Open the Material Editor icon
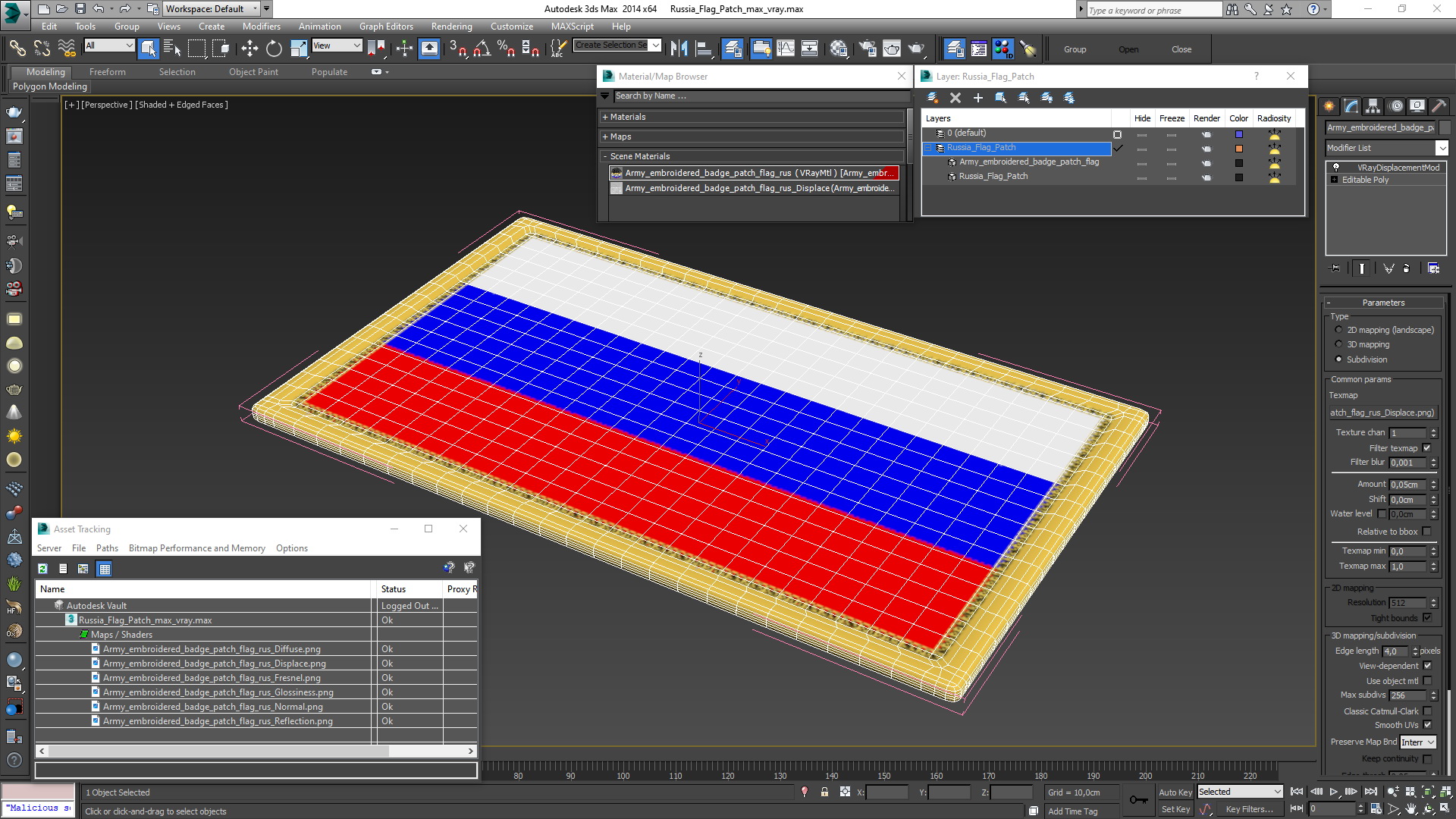 pyautogui.click(x=838, y=49)
